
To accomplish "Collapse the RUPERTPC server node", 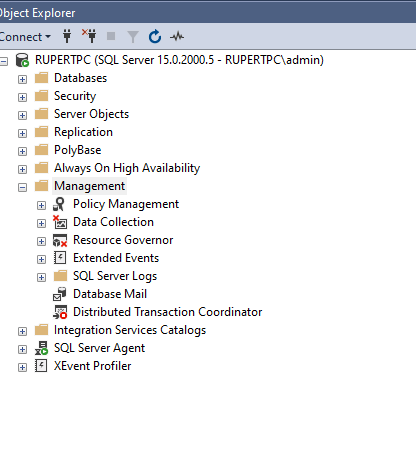I will 4,61.
